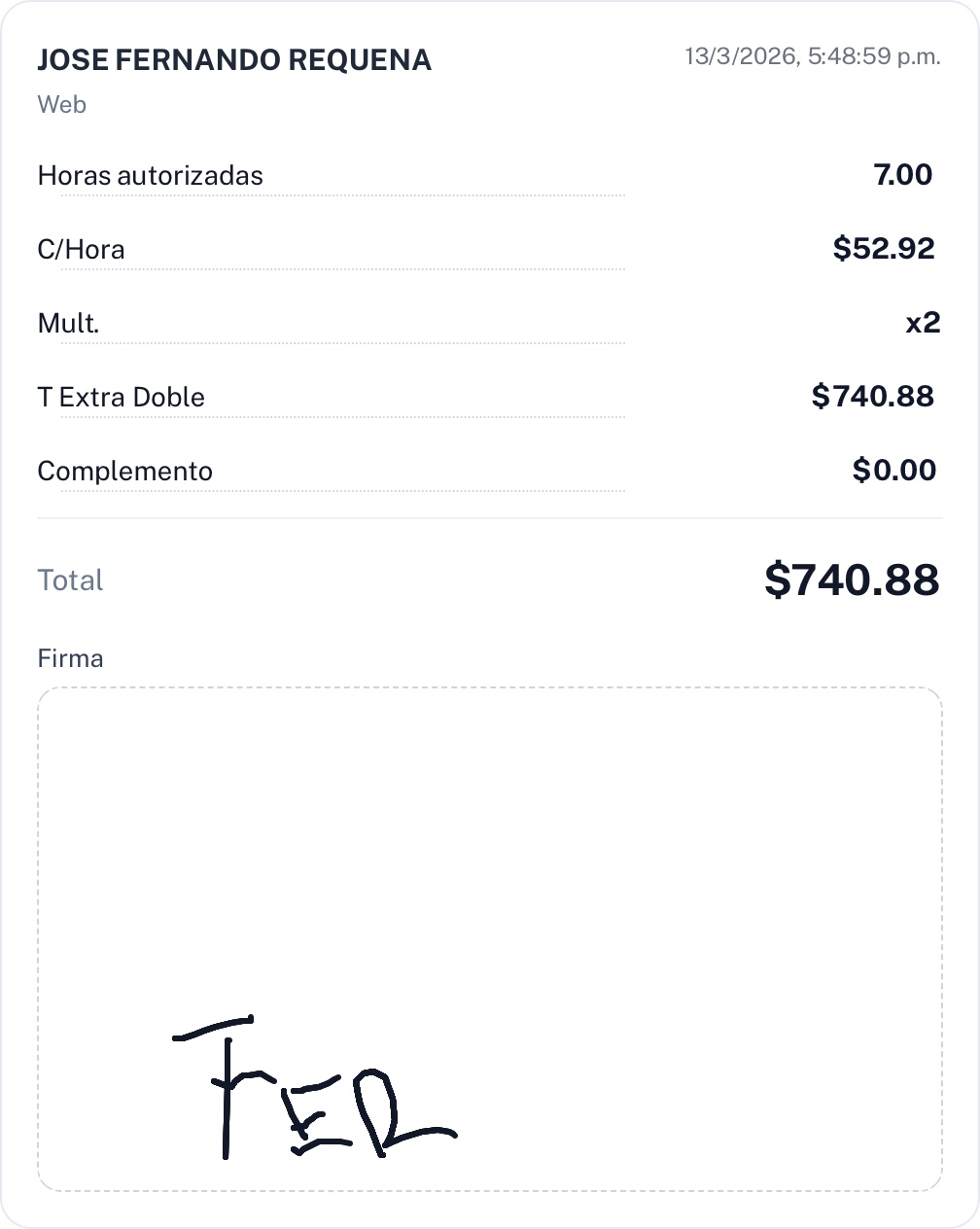Select the C/Hora label
Viewport: 980px width, 1229px height.
pos(82,250)
